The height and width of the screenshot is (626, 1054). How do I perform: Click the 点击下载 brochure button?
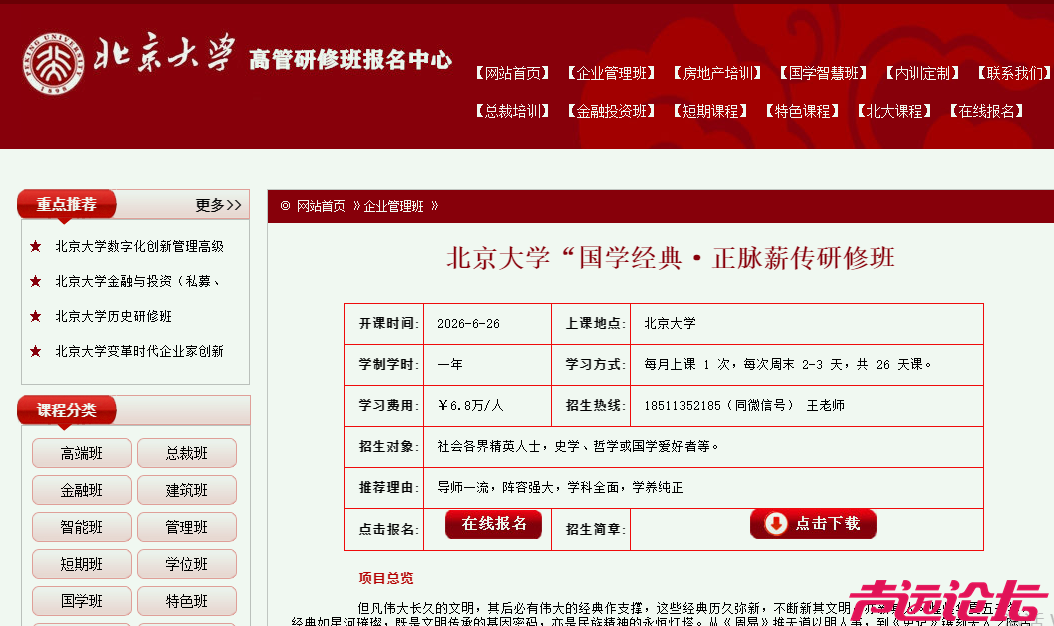click(813, 524)
